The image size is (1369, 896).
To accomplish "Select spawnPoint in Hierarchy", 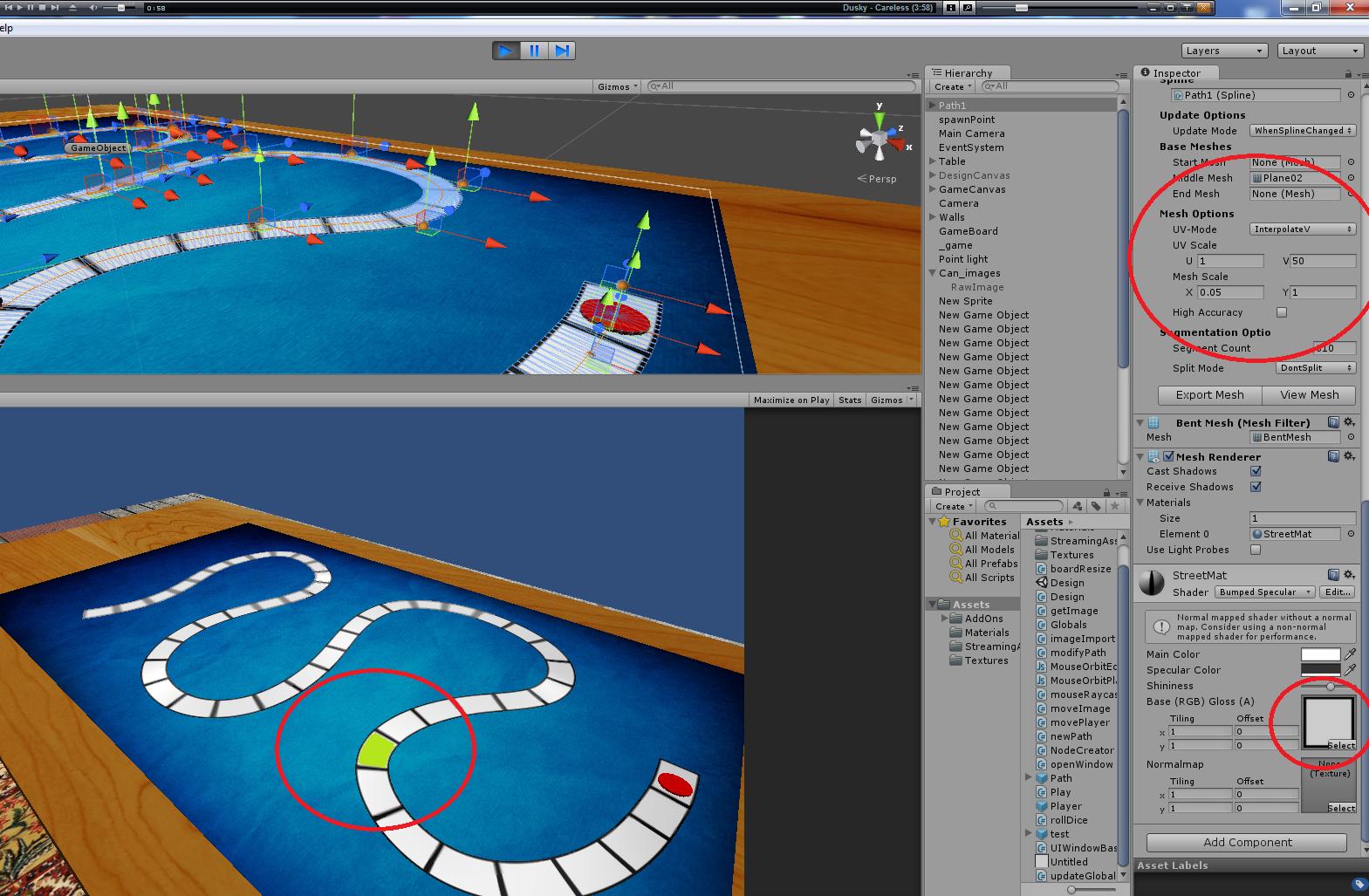I will point(967,120).
